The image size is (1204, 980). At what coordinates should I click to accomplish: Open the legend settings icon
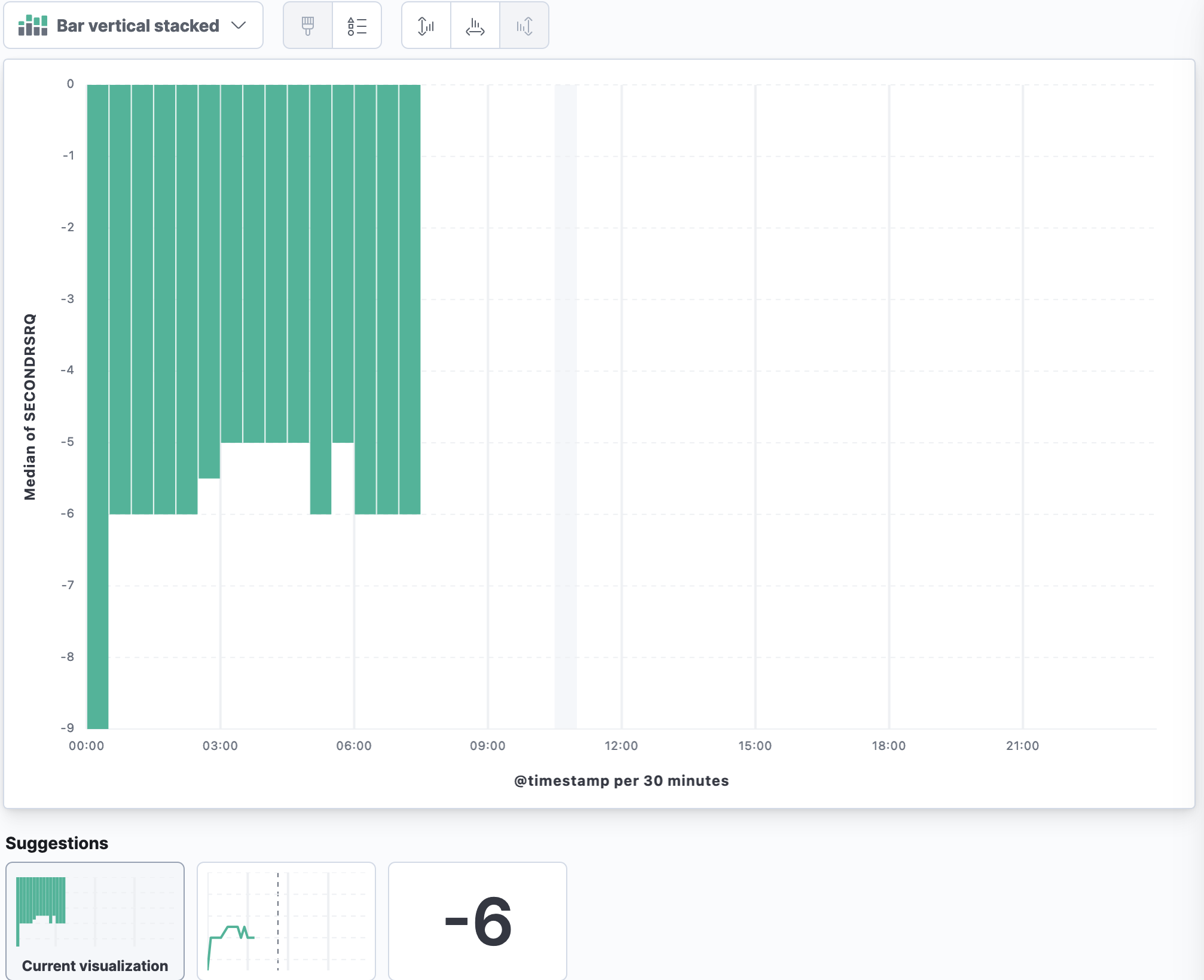(357, 26)
